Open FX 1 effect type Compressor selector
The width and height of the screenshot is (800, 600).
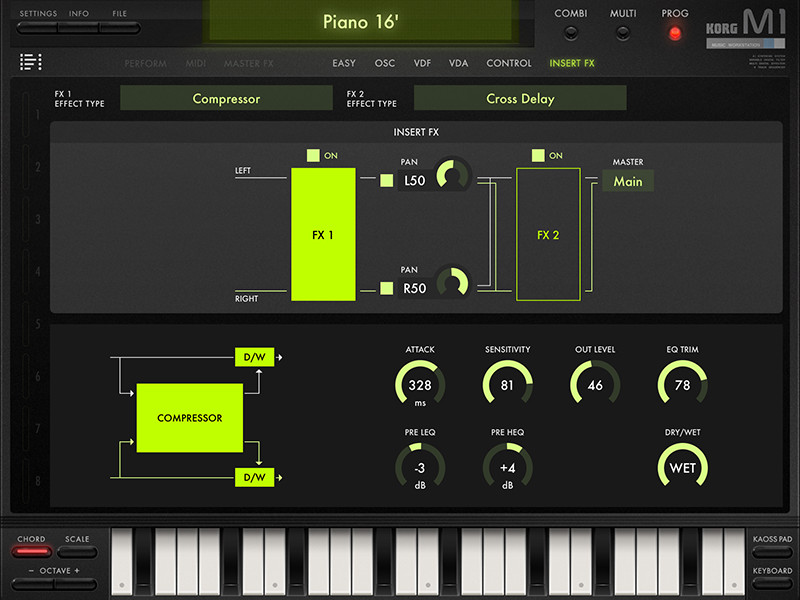[226, 98]
